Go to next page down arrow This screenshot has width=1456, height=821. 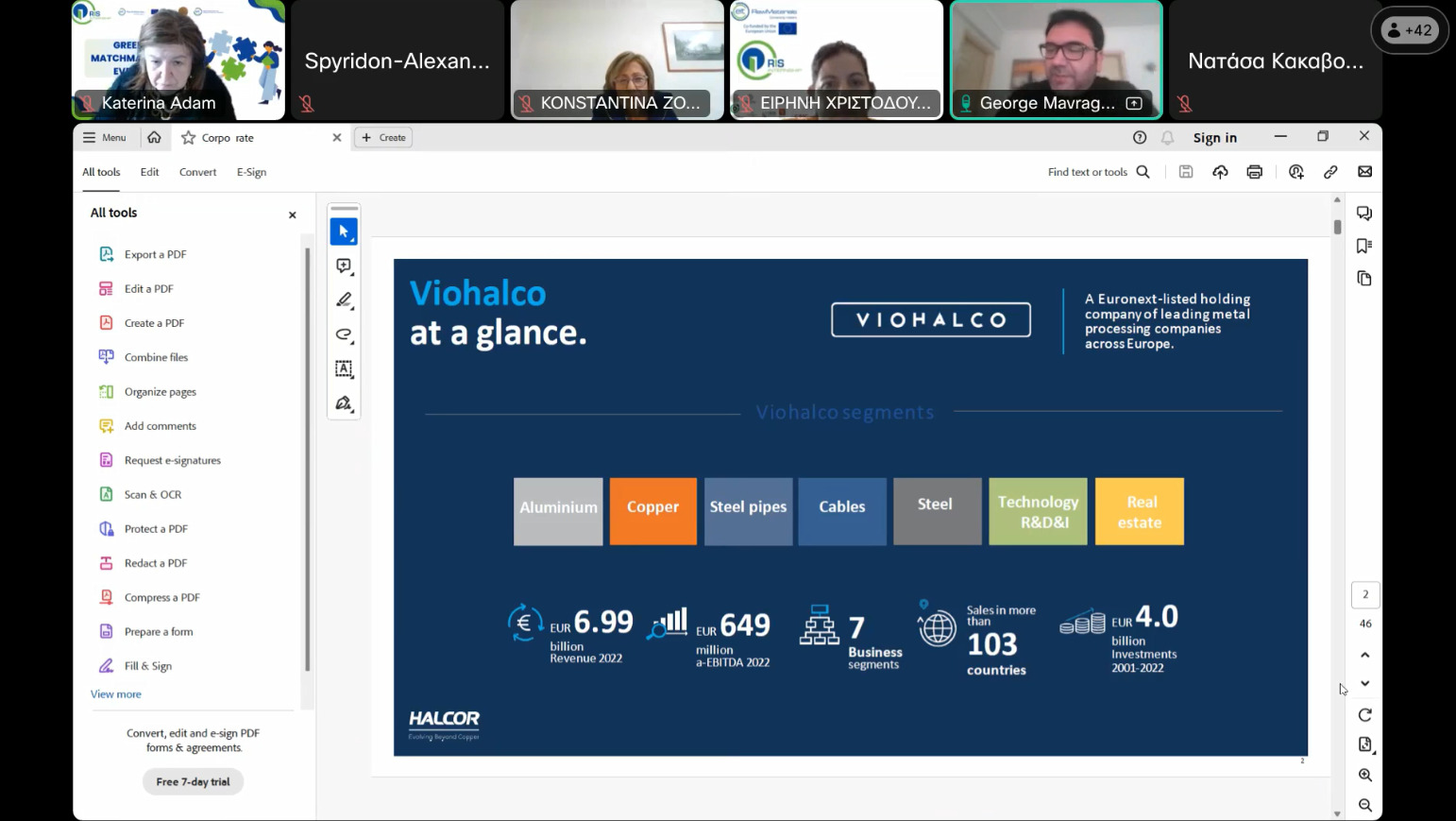click(x=1364, y=683)
